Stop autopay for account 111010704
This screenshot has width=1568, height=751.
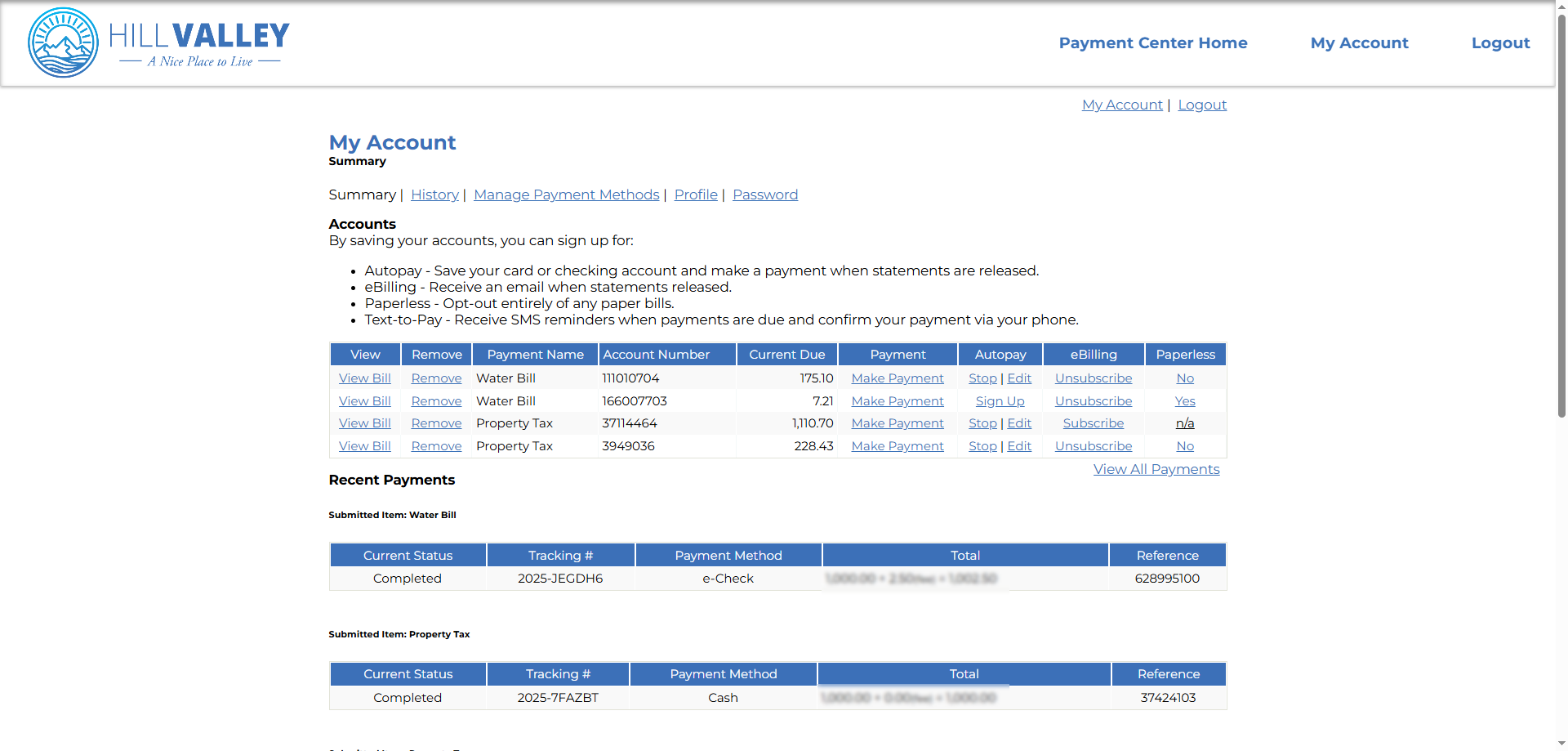point(982,378)
